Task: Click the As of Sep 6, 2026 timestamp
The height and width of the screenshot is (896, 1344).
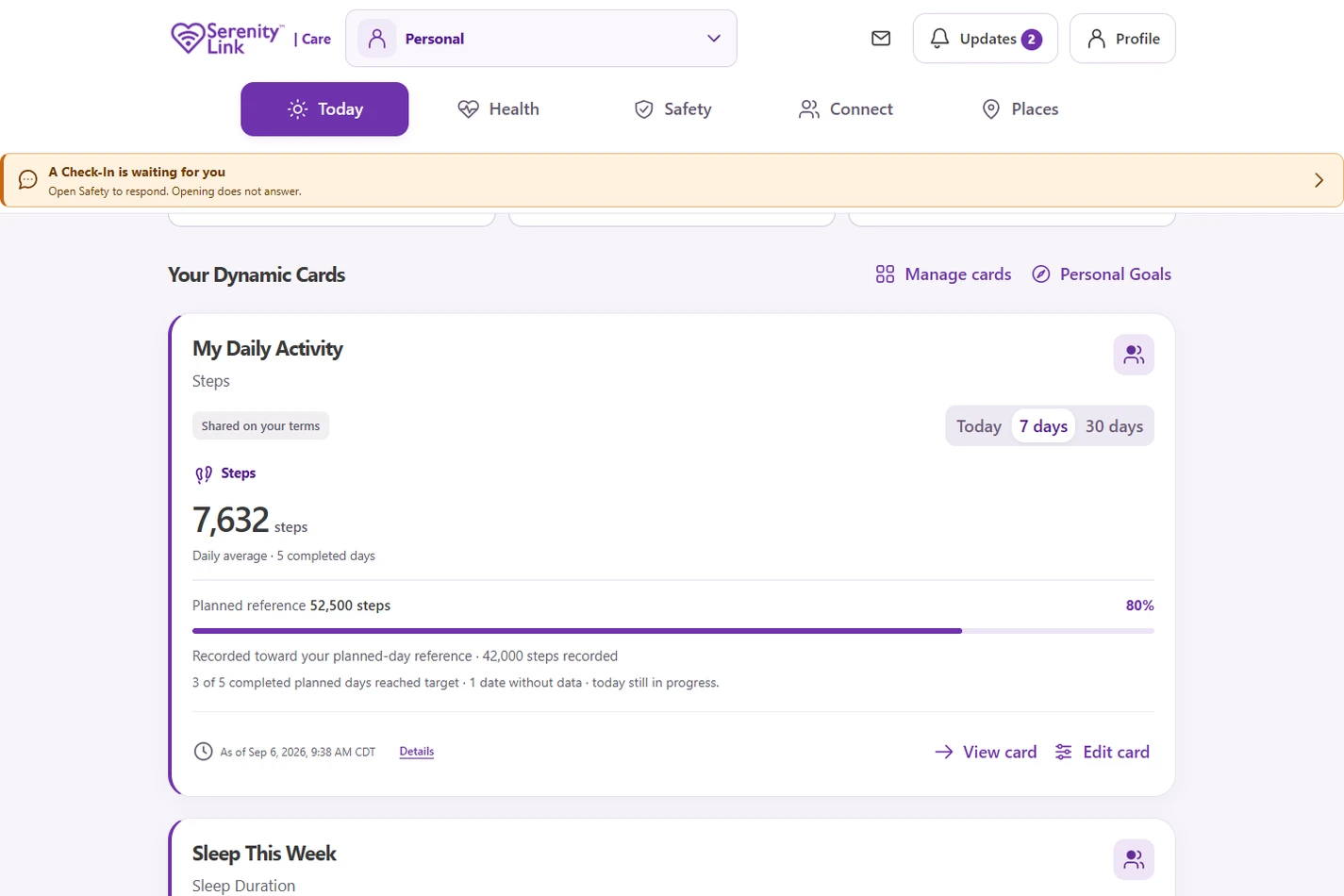Action: tap(298, 752)
